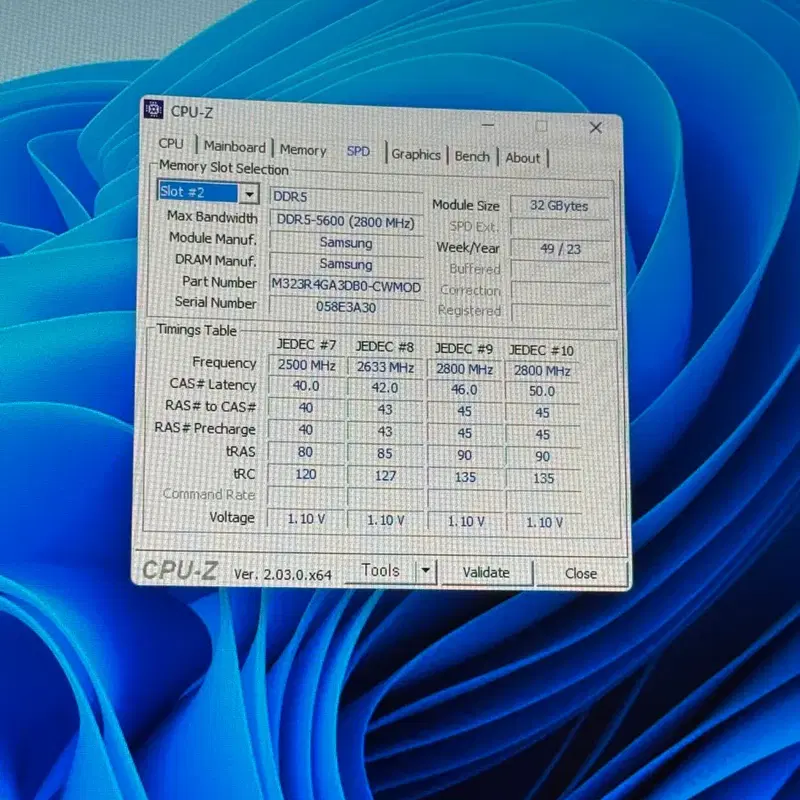
Task: Open the Graphics tab
Action: coord(416,155)
